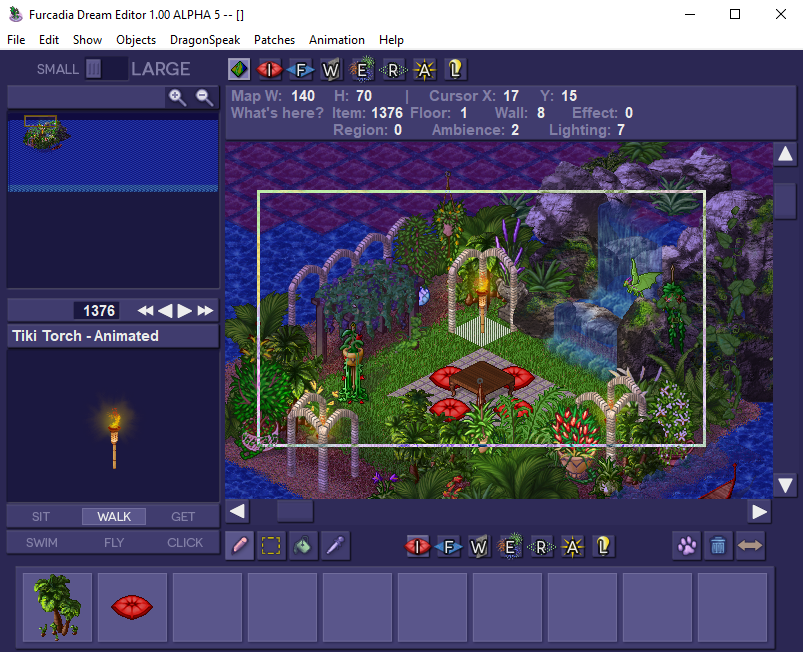This screenshot has height=652, width=803.
Task: Select the paint bucket fill tool
Action: pyautogui.click(x=303, y=545)
